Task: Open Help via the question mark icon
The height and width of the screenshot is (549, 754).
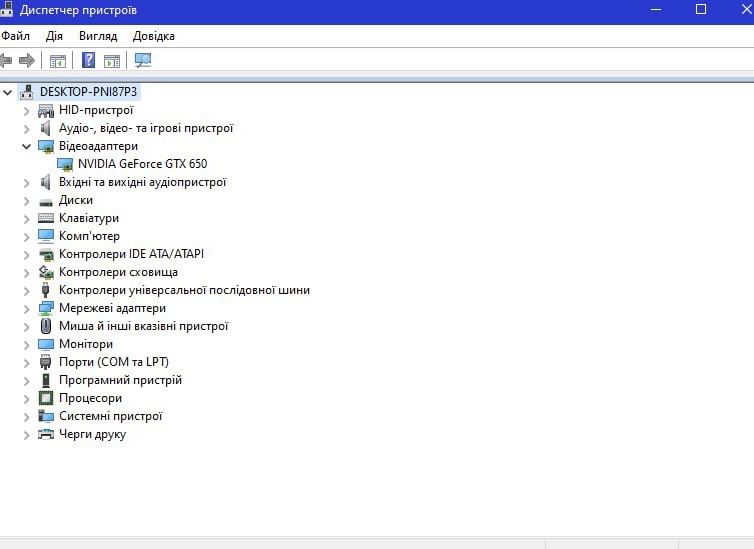Action: [88, 60]
